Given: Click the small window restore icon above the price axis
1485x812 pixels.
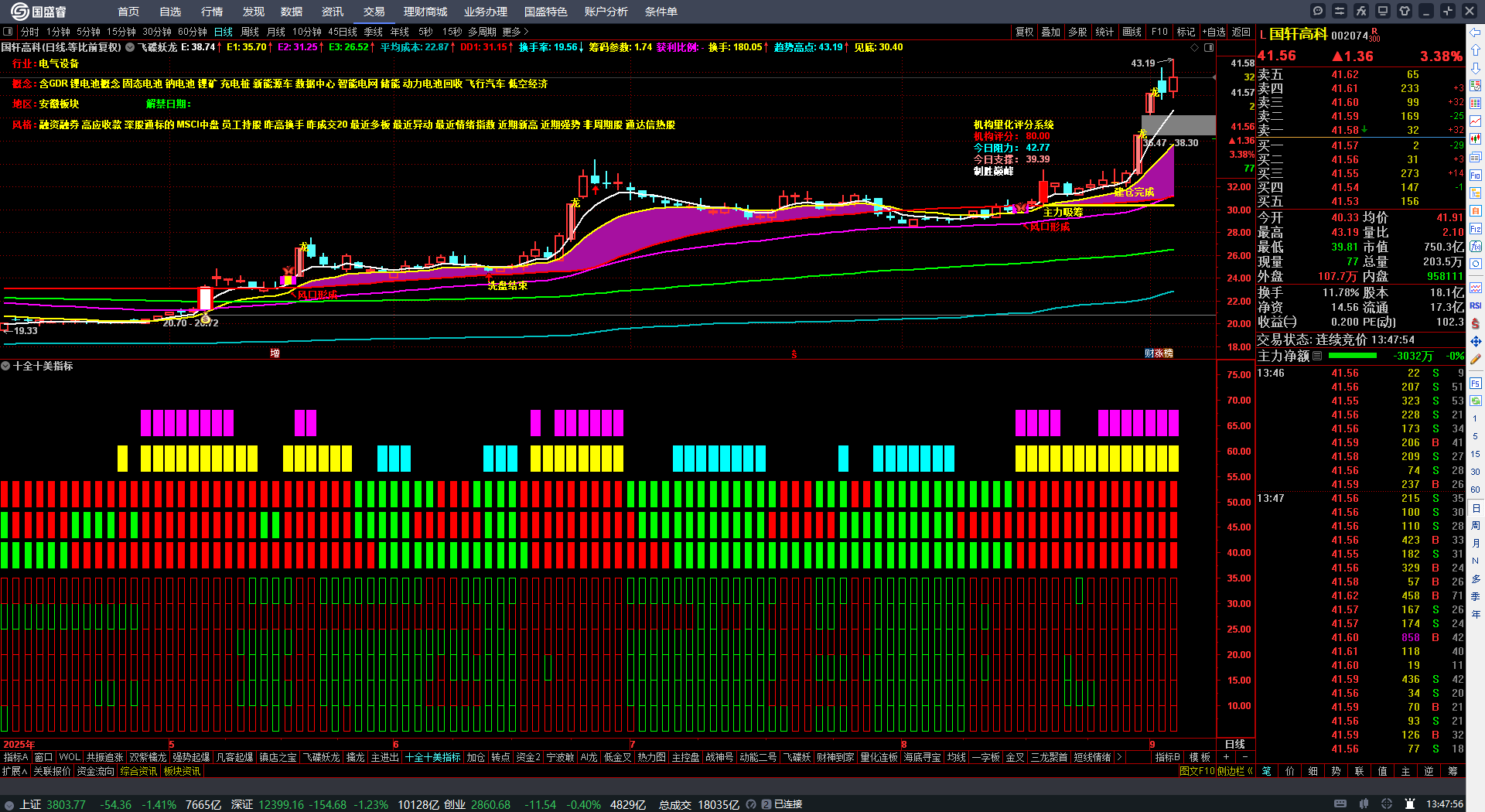Looking at the screenshot, I should point(1209,47).
